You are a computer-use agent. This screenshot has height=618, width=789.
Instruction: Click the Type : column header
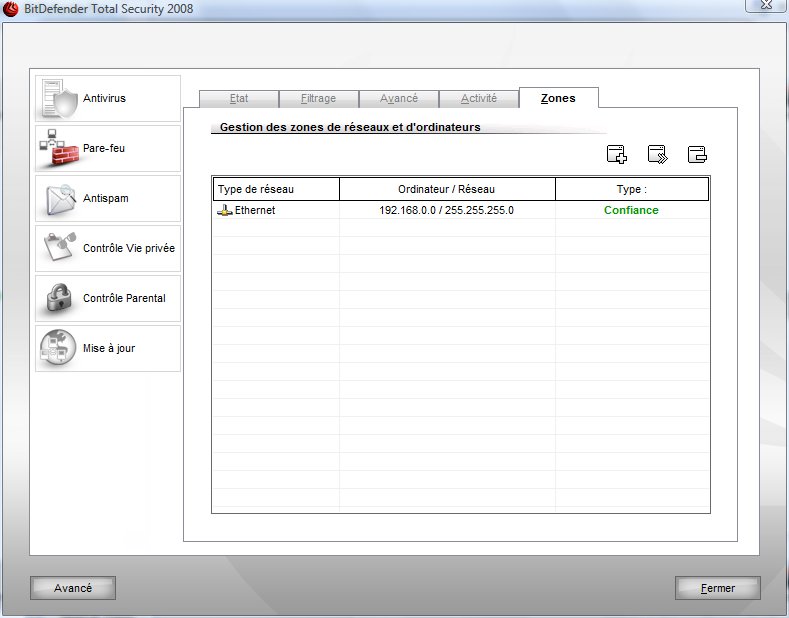(632, 189)
